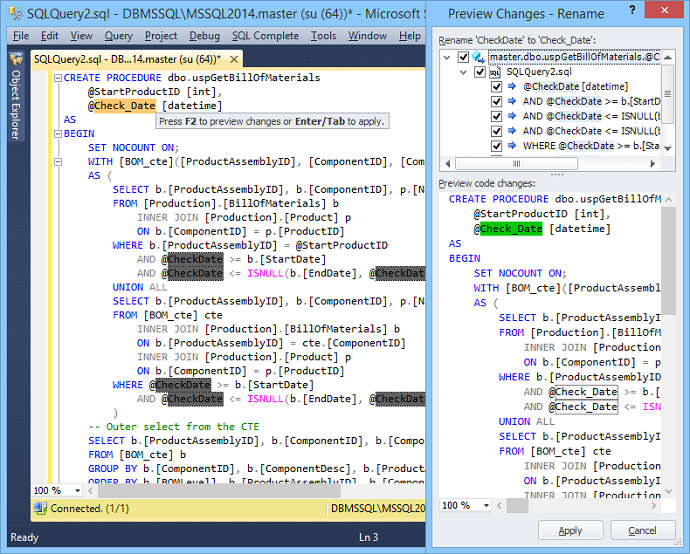Open the Object Explorer side tab
Viewport: 690px width, 554px height.
pyautogui.click(x=16, y=97)
